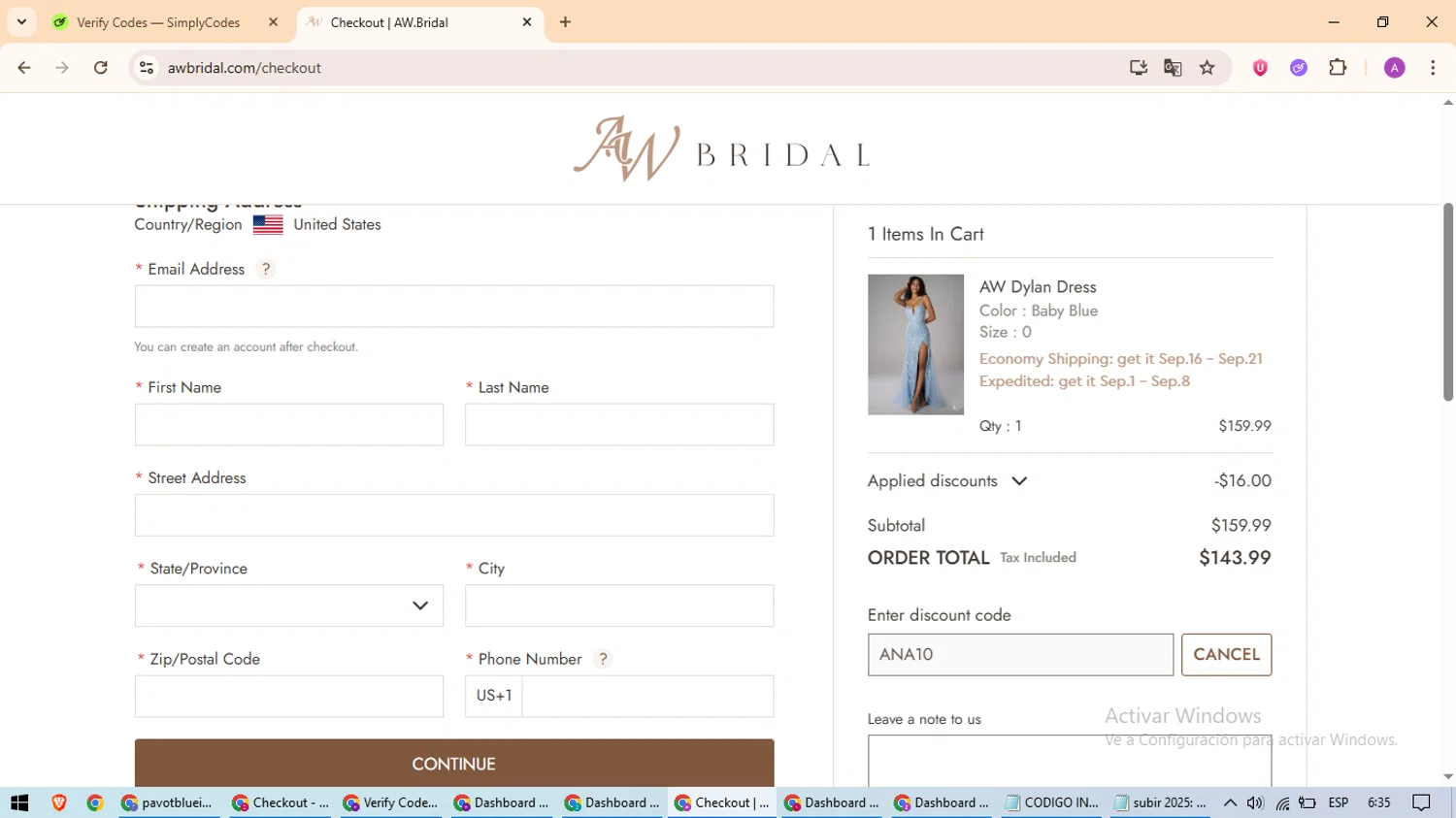Reload the checkout page
Image resolution: width=1456 pixels, height=818 pixels.
coord(101,68)
